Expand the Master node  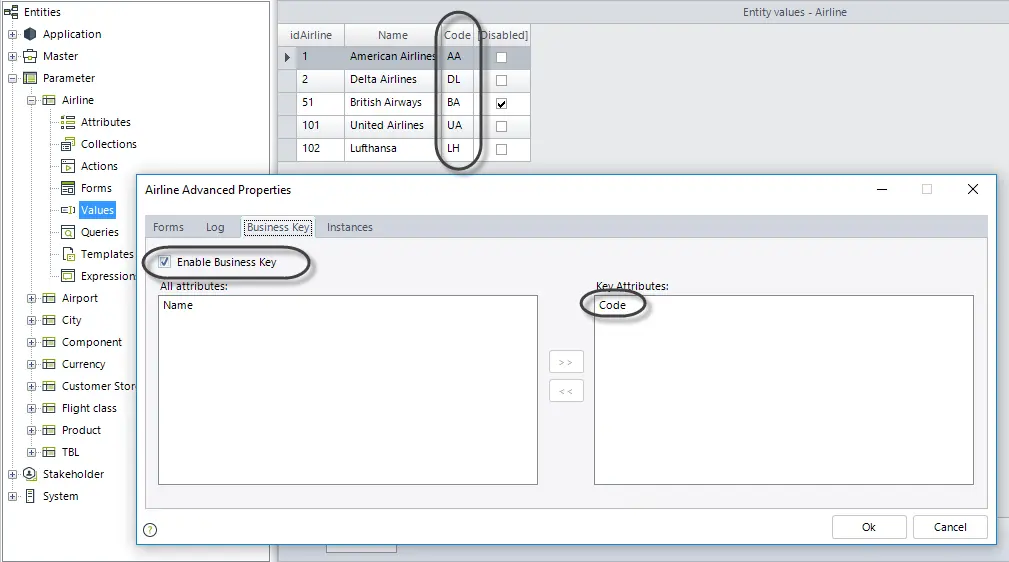pyautogui.click(x=12, y=57)
